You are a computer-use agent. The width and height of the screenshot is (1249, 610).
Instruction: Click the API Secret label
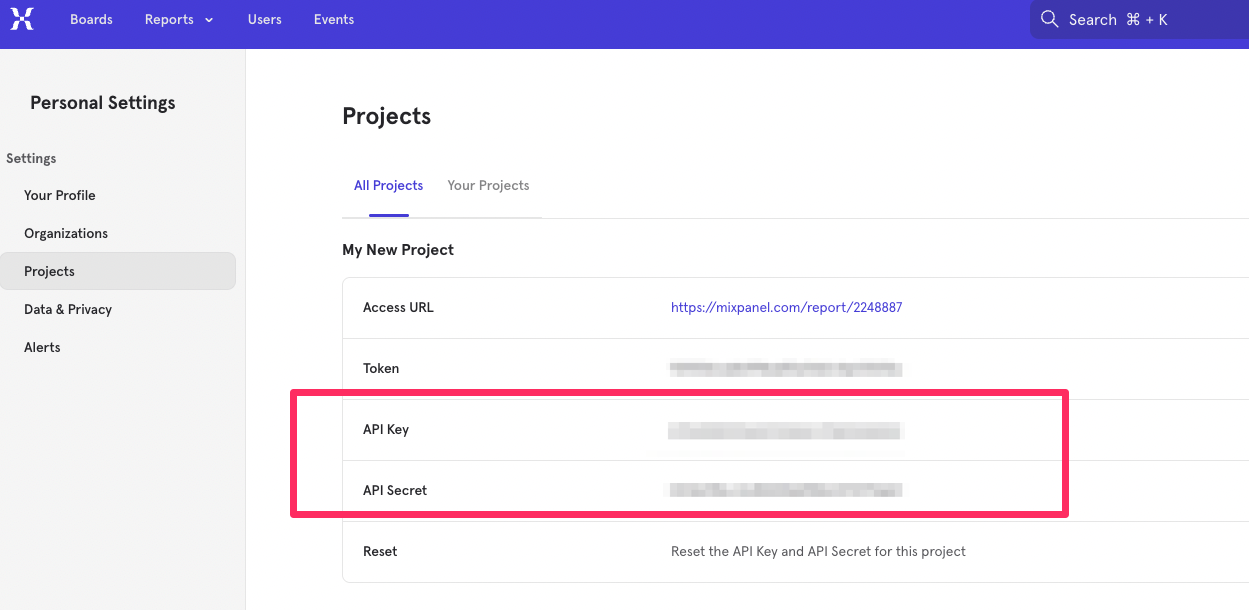click(395, 491)
